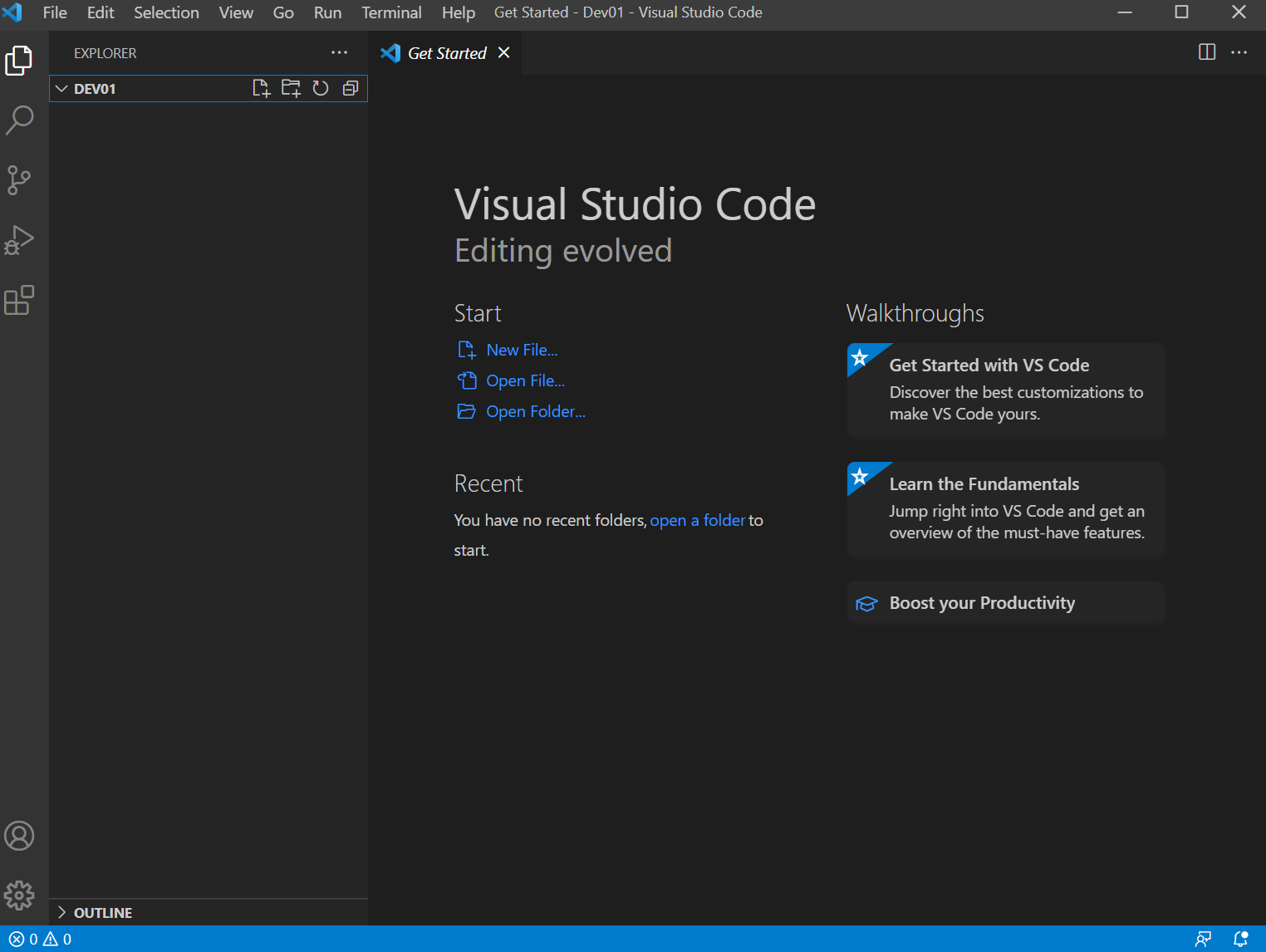Click the 'open a folder' link under Recent

(x=698, y=520)
